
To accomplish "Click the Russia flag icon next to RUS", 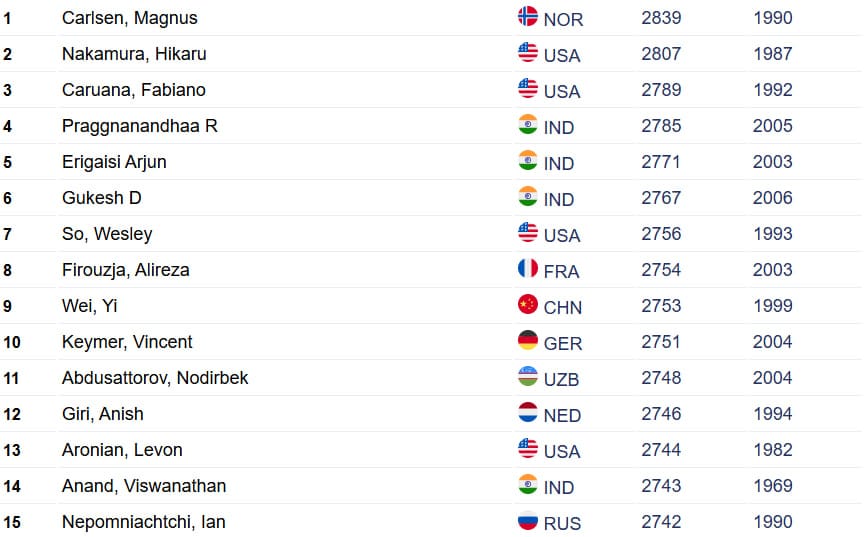I will point(527,520).
